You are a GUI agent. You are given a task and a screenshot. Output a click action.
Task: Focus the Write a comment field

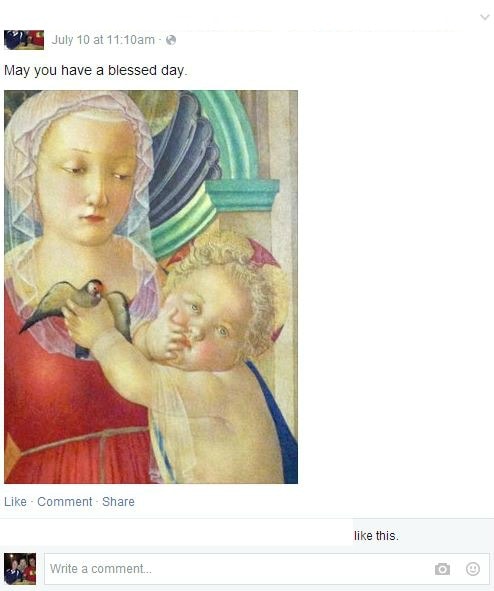[x=267, y=569]
